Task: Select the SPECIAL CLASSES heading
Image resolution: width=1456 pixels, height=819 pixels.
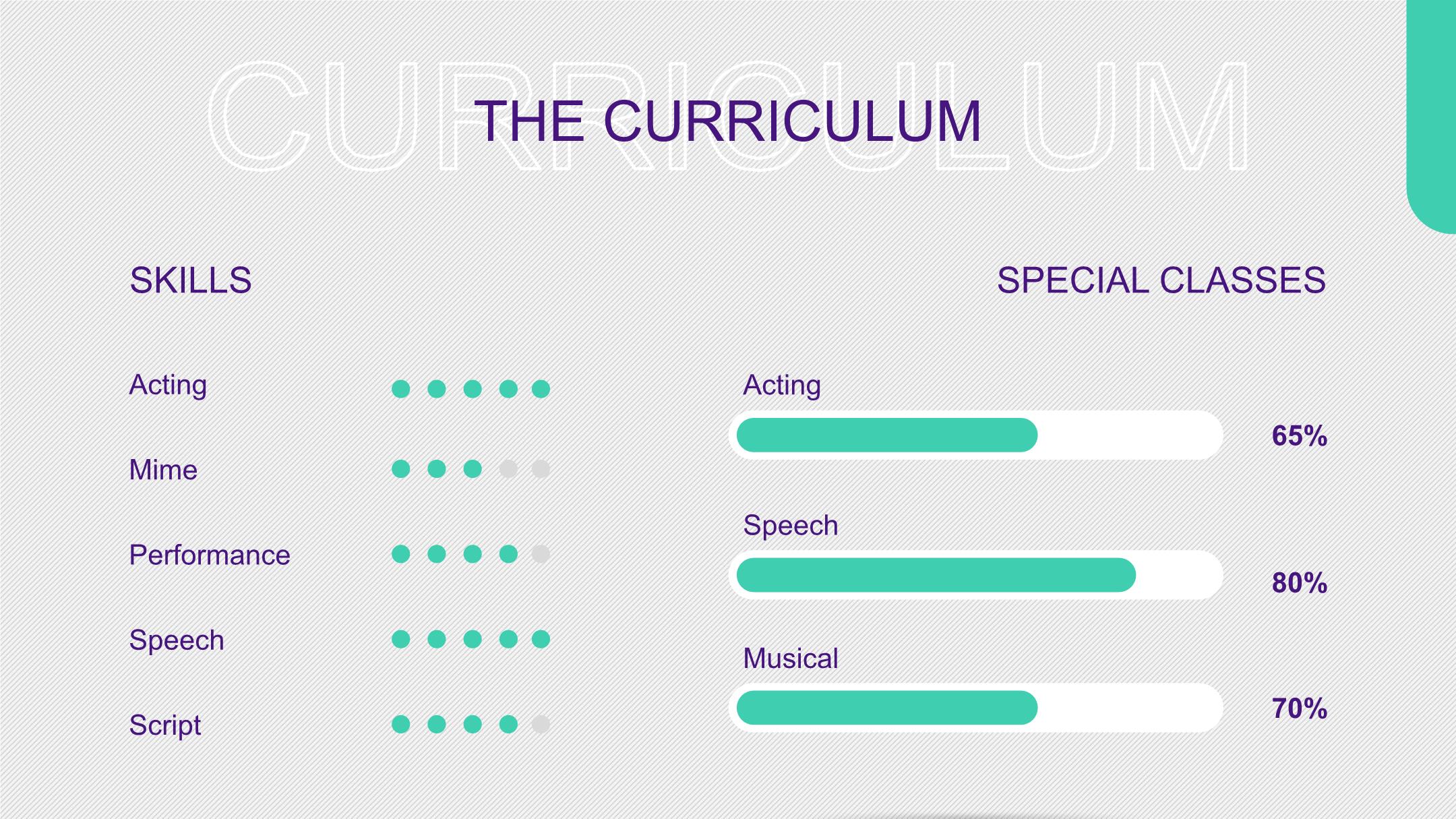Action: pyautogui.click(x=1161, y=280)
